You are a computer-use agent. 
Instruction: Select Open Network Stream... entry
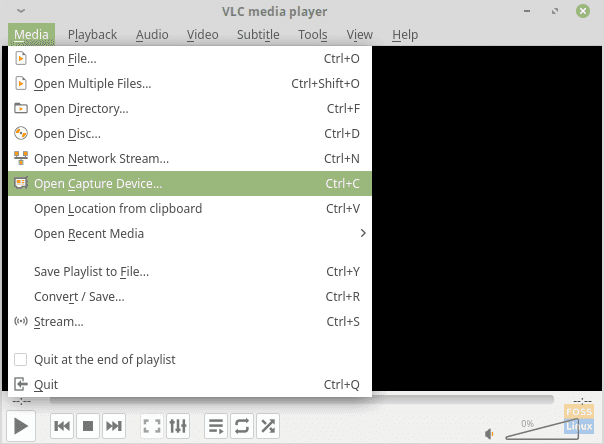(x=190, y=158)
